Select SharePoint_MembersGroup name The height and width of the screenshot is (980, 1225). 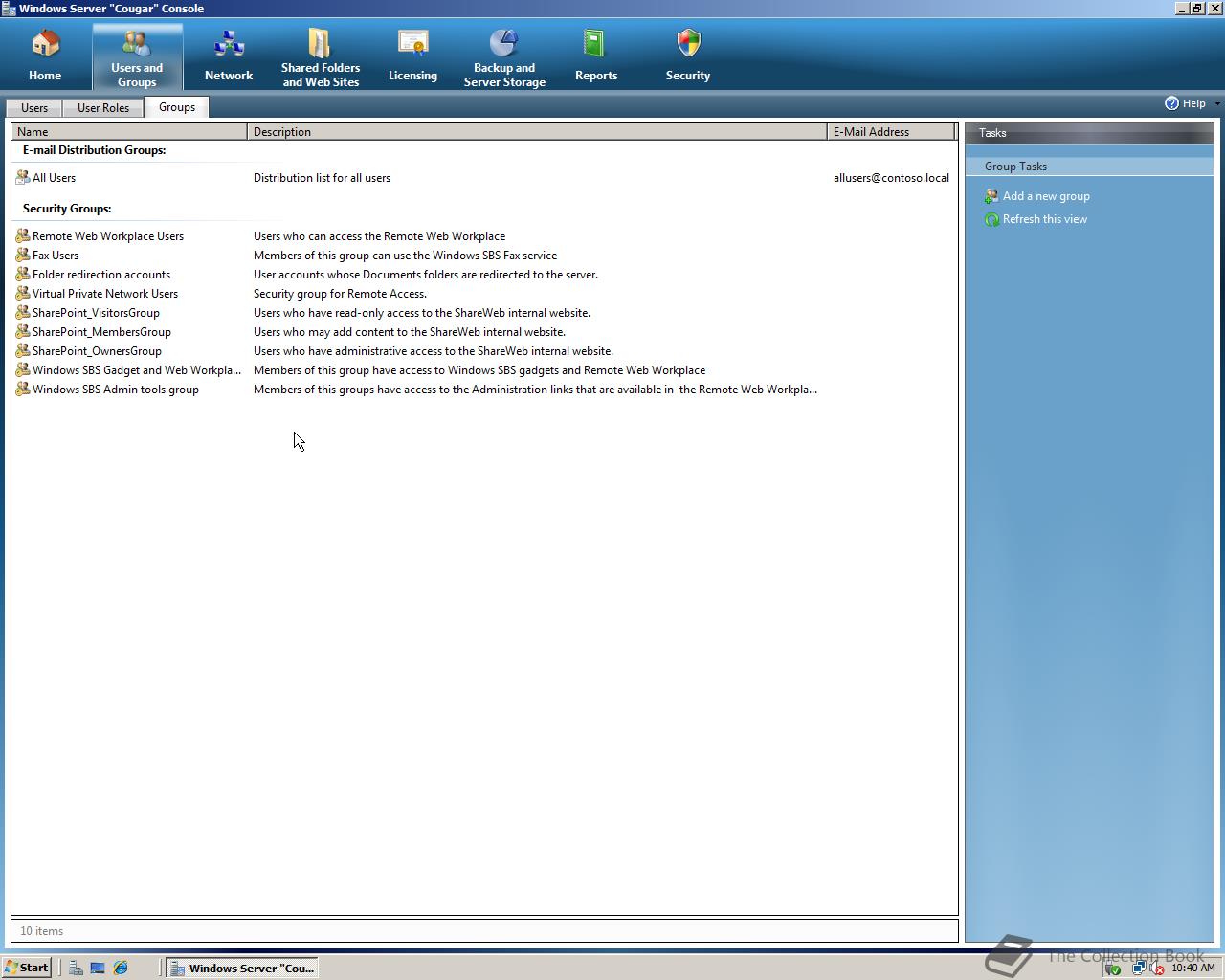point(101,332)
